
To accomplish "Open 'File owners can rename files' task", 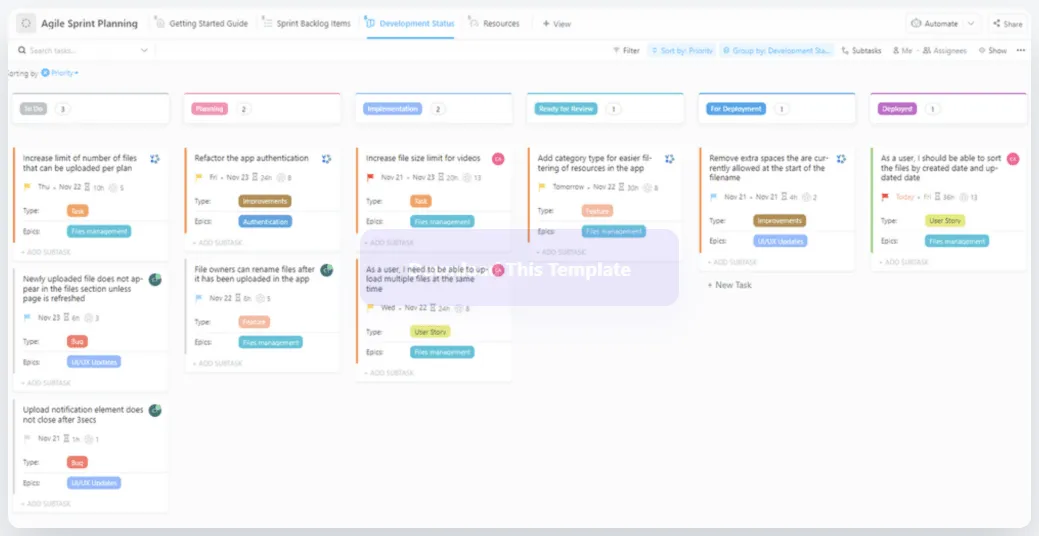I will 254,274.
